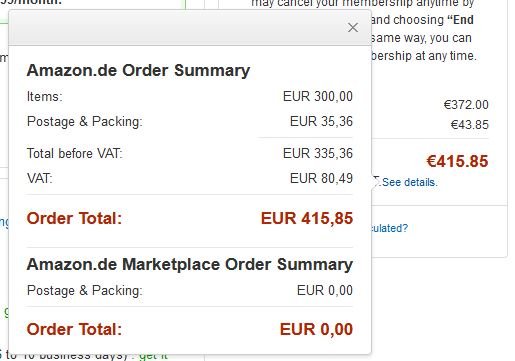Open the partially hidden 'calculated?' link
Viewport: 515px width, 361px height.
click(x=390, y=228)
